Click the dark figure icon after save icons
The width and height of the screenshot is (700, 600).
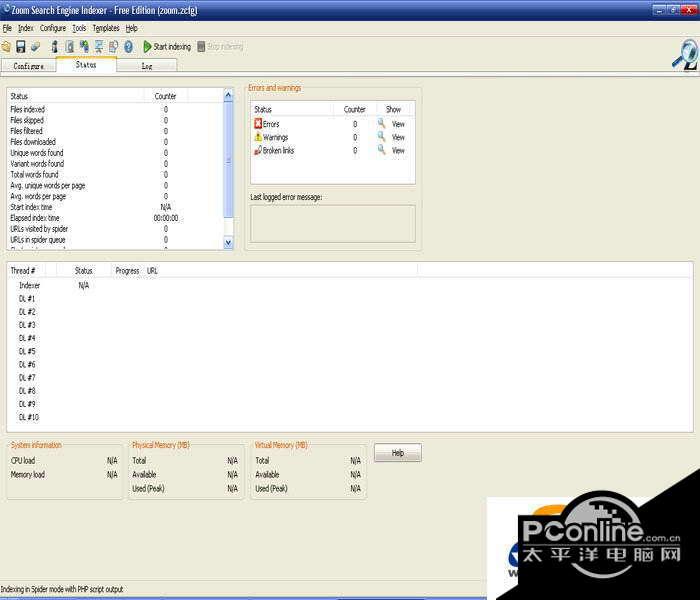coord(54,46)
